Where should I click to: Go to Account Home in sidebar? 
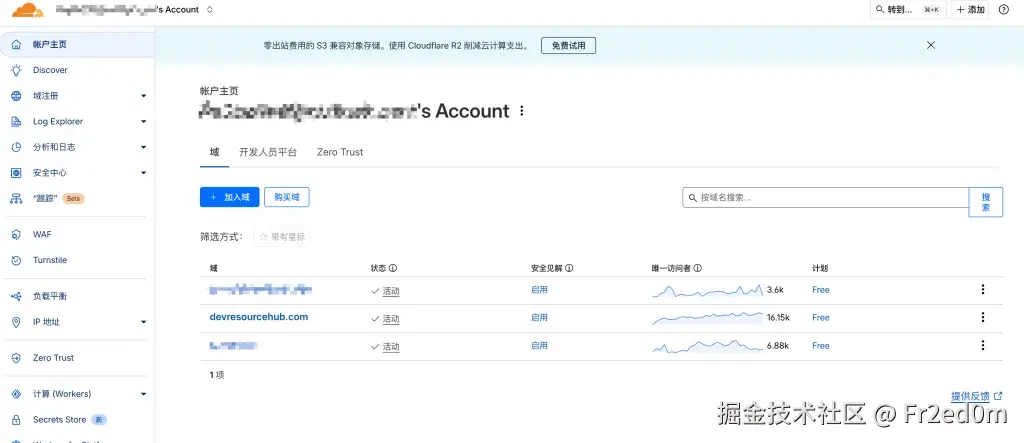coord(77,44)
